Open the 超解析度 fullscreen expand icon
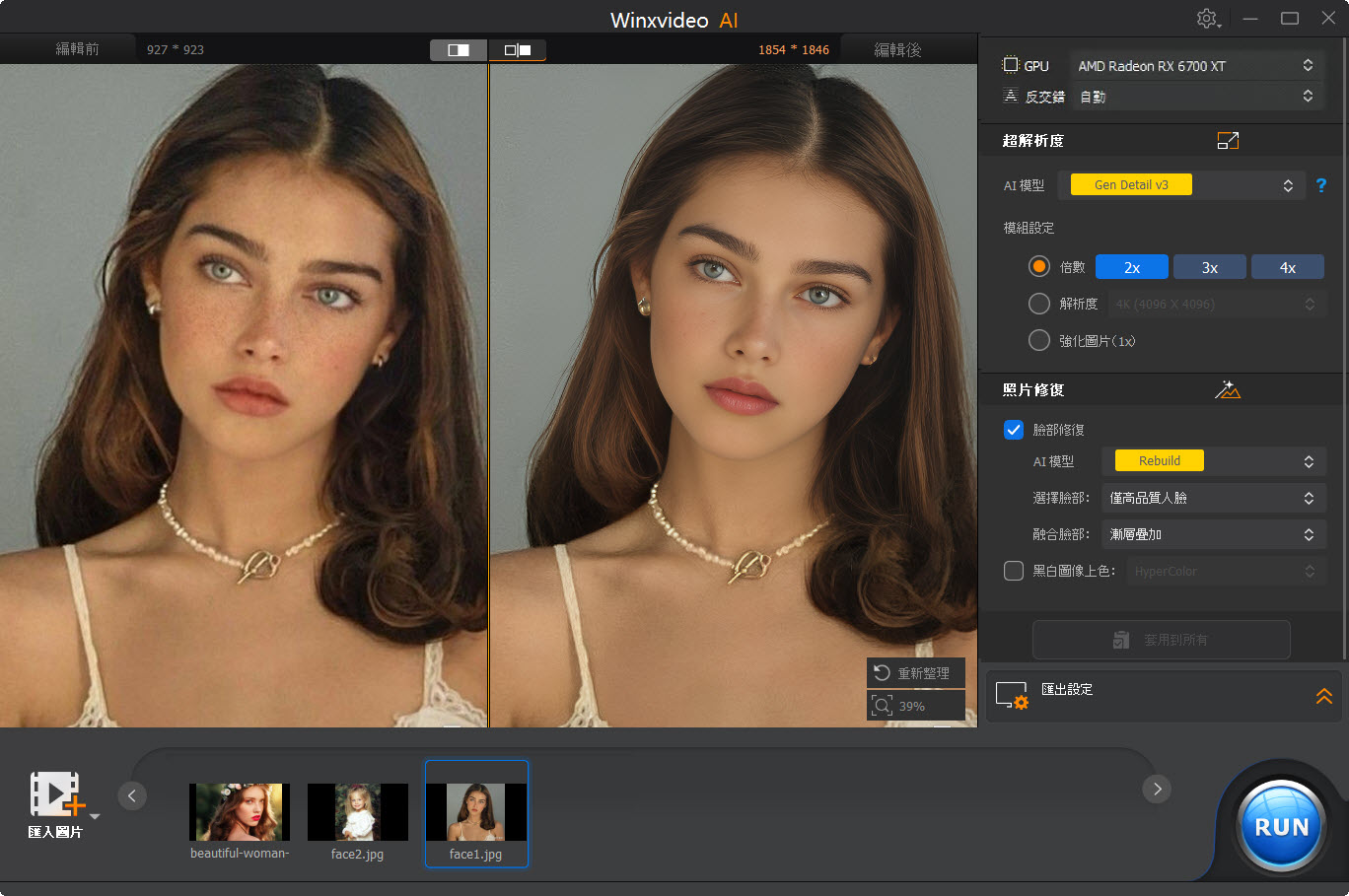 pyautogui.click(x=1228, y=140)
